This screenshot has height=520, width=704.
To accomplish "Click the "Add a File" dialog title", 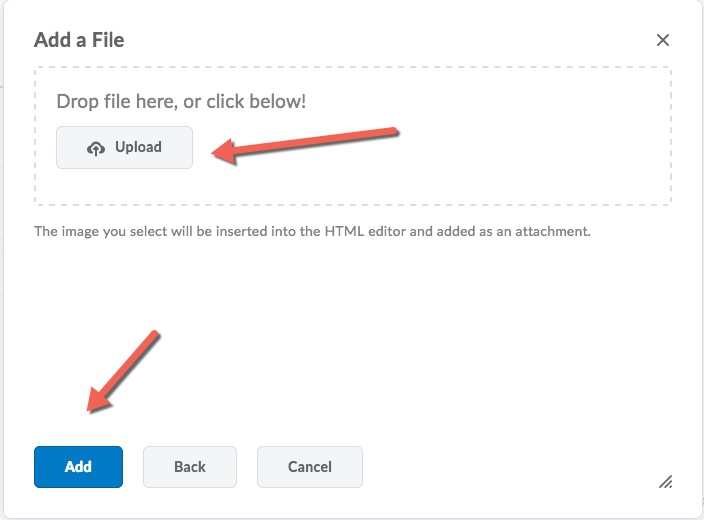I will click(x=79, y=40).
